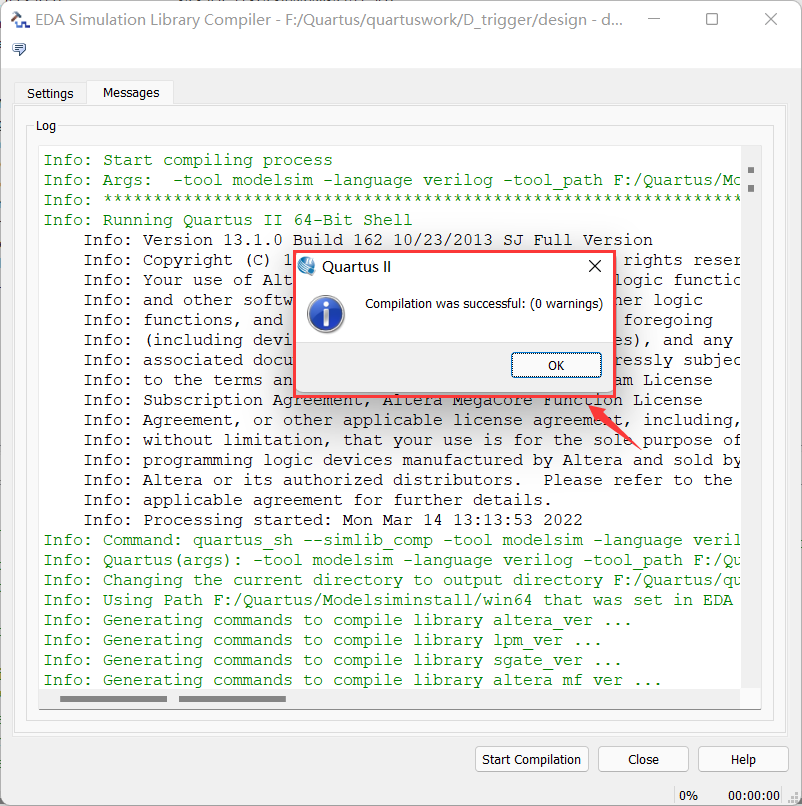Click 'Info: Start compiling process' log line
Image resolution: width=802 pixels, height=806 pixels.
click(x=188, y=160)
